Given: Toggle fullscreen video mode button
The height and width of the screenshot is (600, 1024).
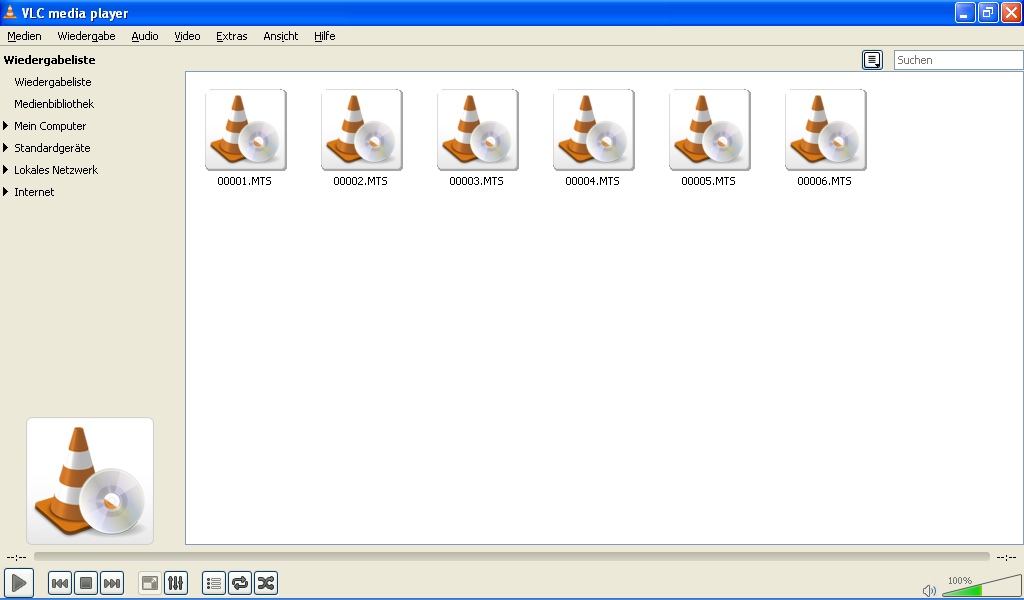Looking at the screenshot, I should (150, 583).
